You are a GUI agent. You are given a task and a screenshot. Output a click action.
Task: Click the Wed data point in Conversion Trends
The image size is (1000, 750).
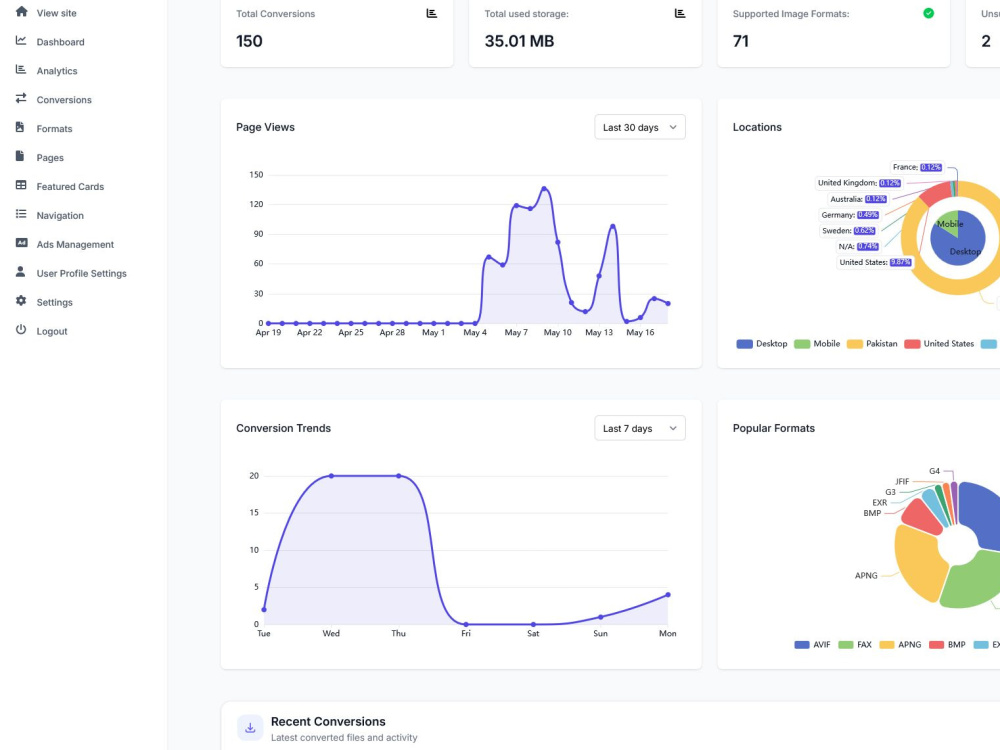pyautogui.click(x=331, y=476)
